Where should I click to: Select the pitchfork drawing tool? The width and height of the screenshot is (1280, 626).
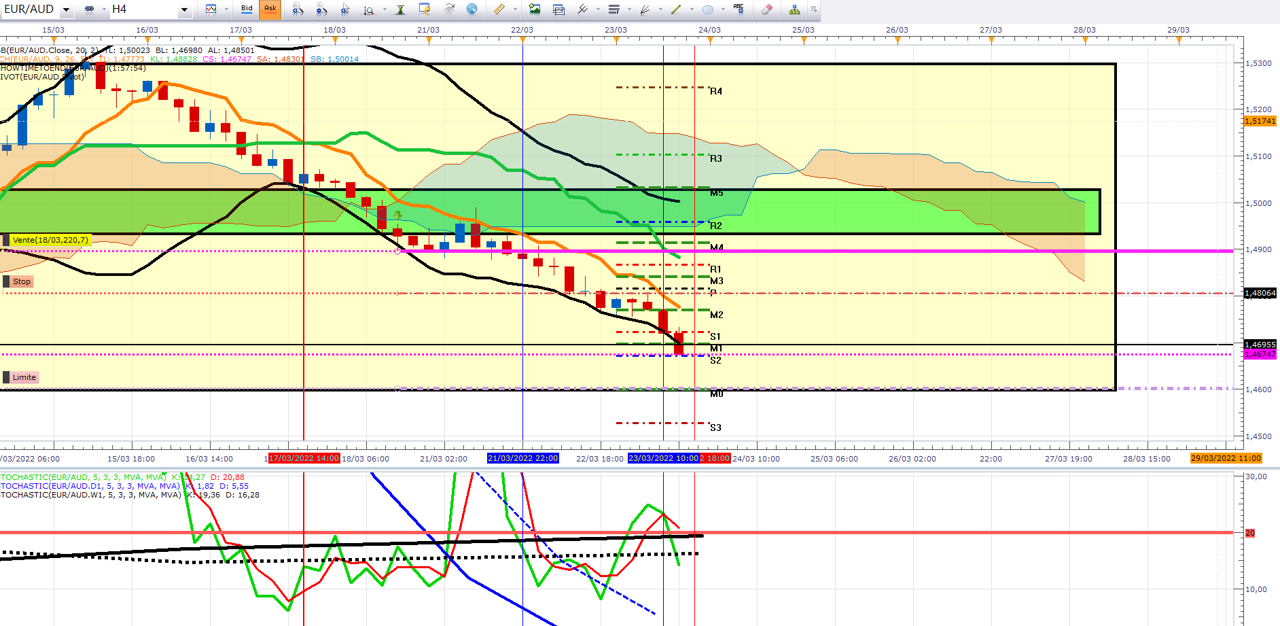click(582, 9)
